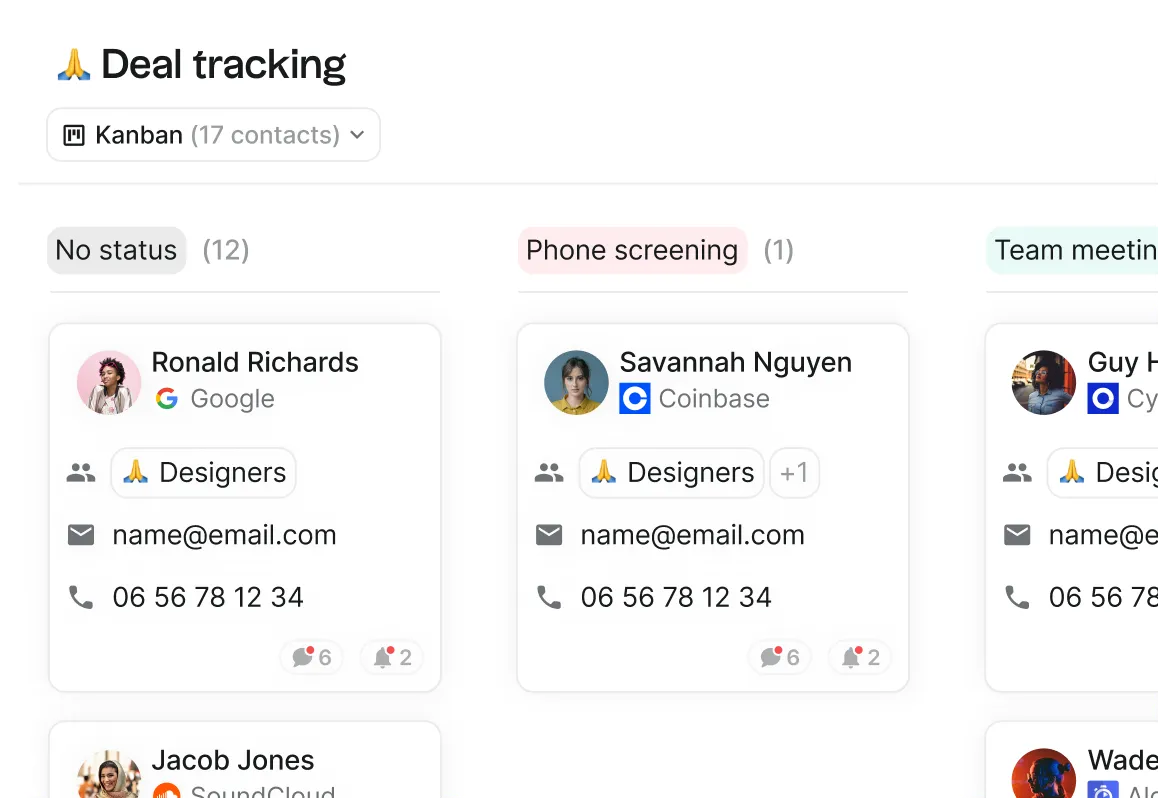Image resolution: width=1158 pixels, height=798 pixels.
Task: Click the Google logo under Ronald Richards
Action: [x=167, y=399]
